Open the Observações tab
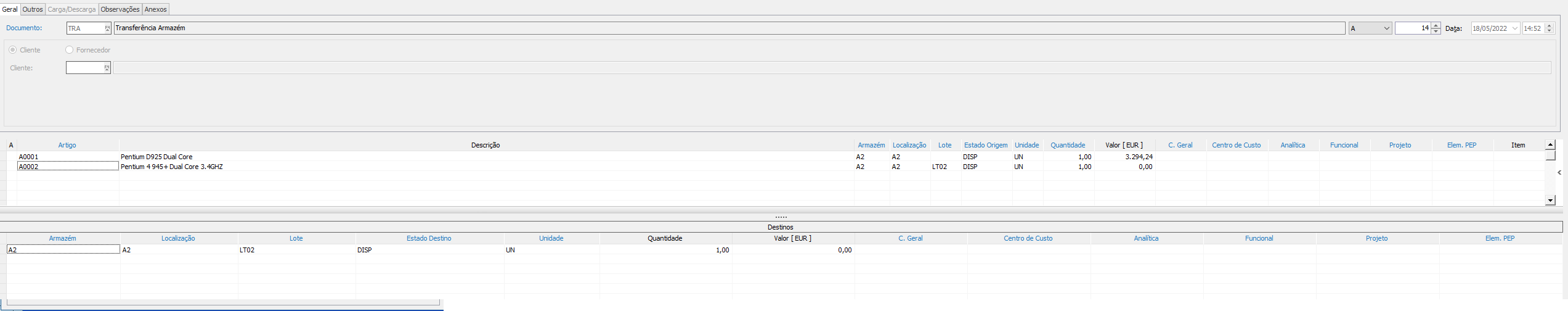 click(x=120, y=9)
